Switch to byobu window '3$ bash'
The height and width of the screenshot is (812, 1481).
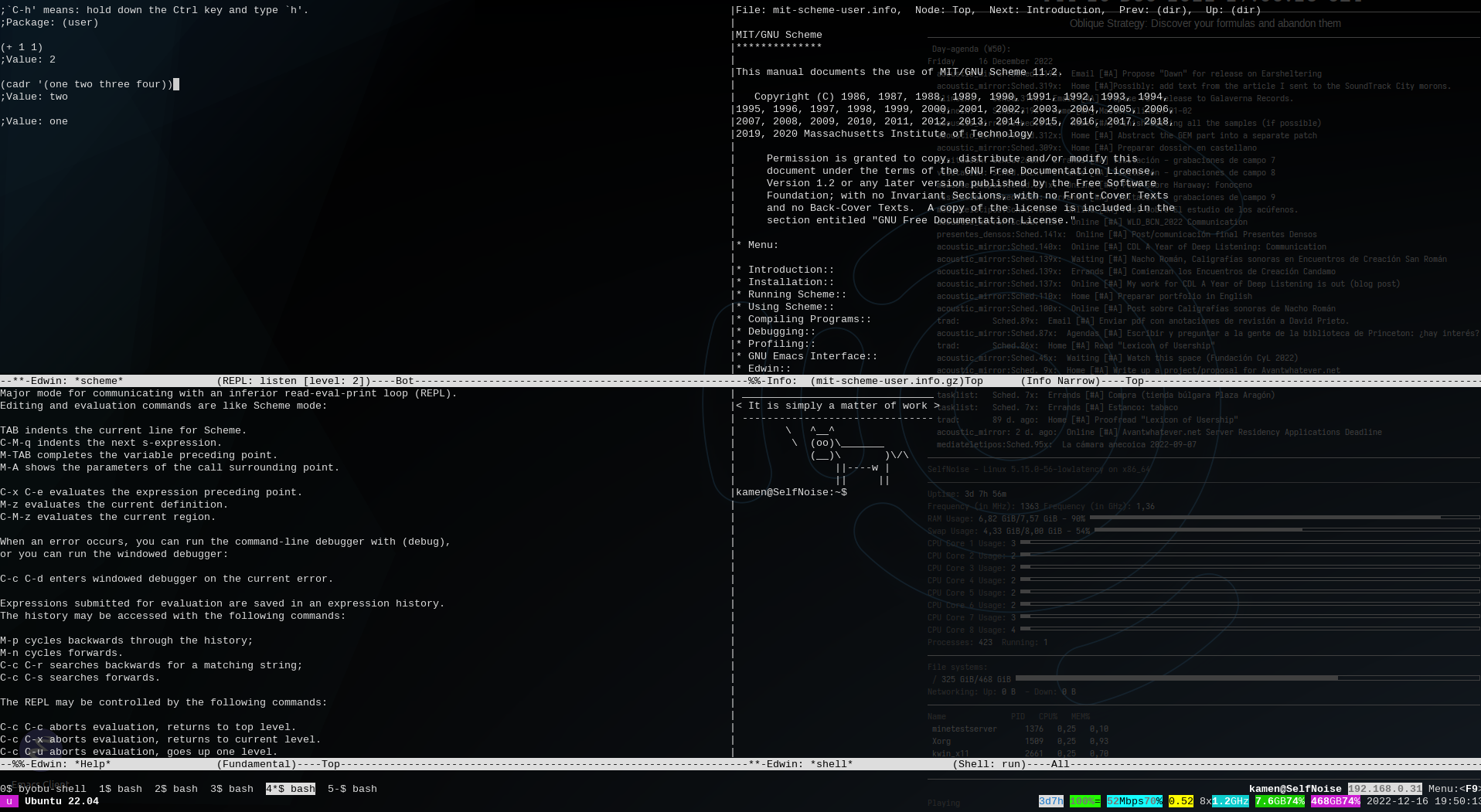(x=232, y=789)
